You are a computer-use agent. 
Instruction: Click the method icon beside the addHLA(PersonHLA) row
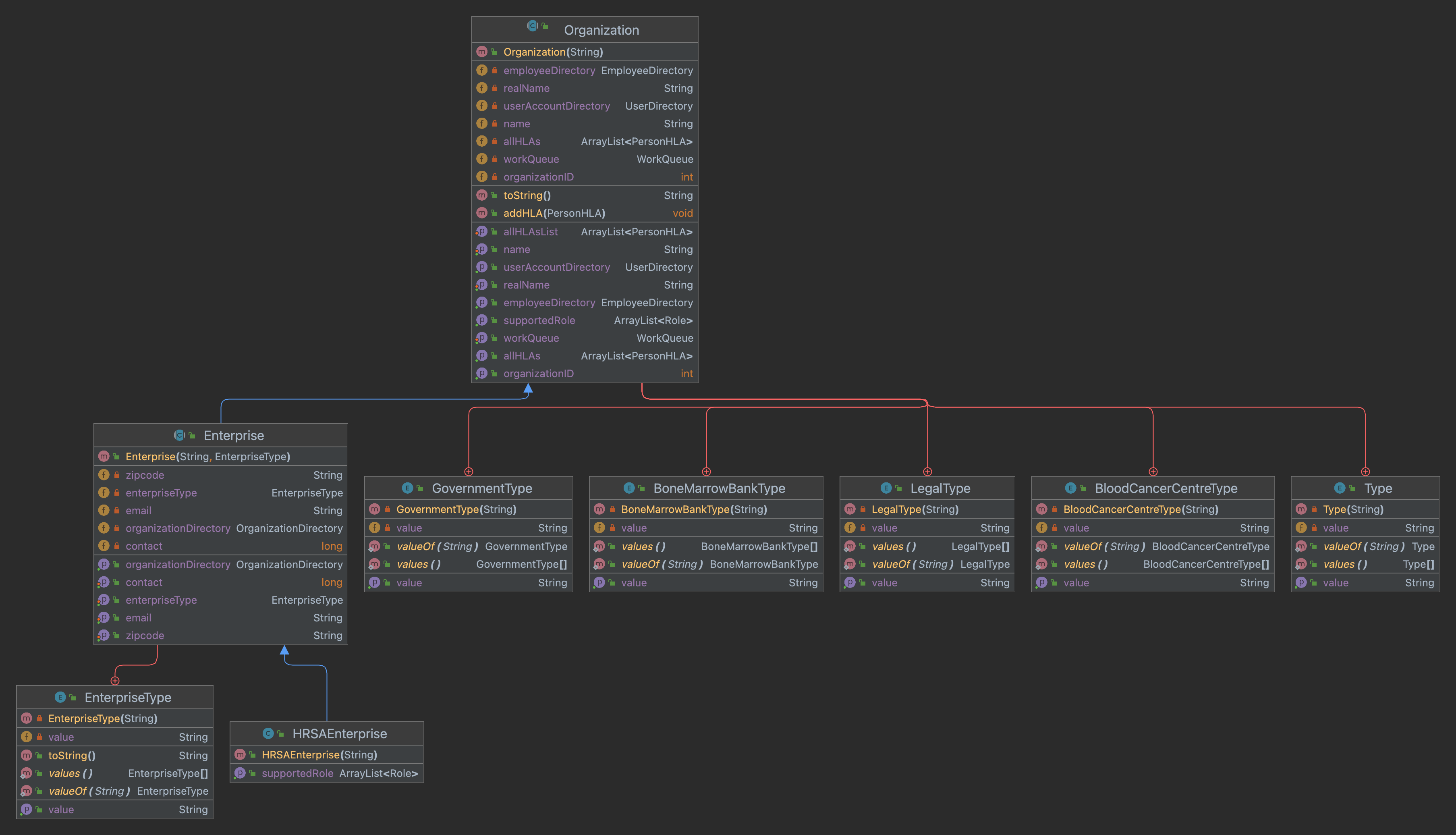coord(481,213)
